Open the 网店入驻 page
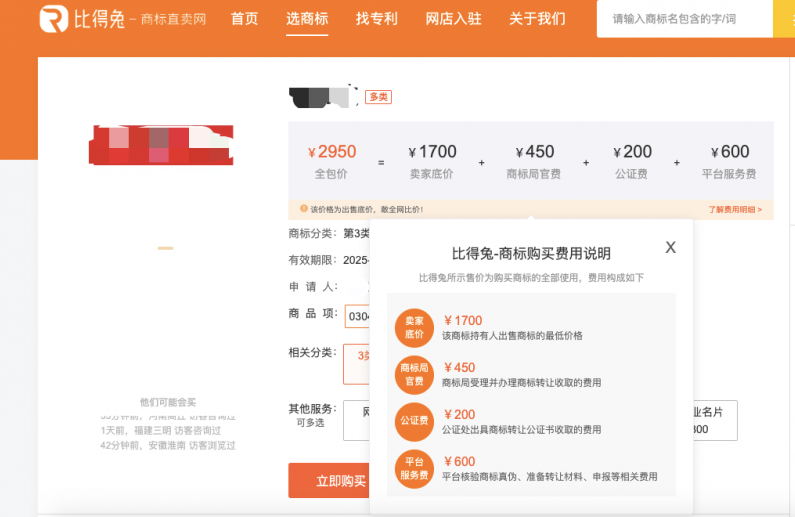Screen dimensions: 795x517 (453, 19)
